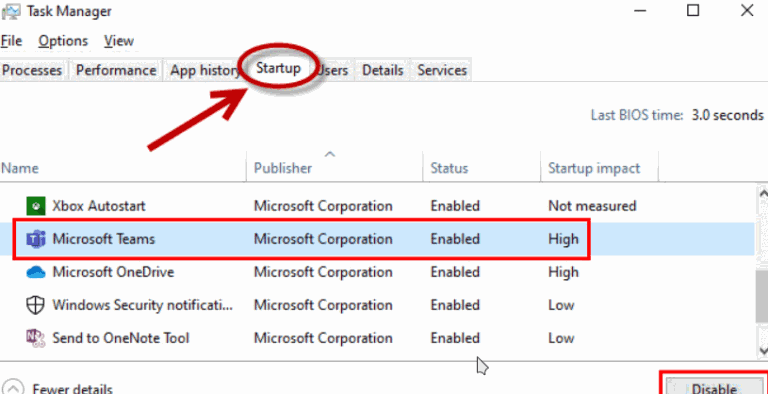Select the Microsoft OneDrive row name

[113, 272]
